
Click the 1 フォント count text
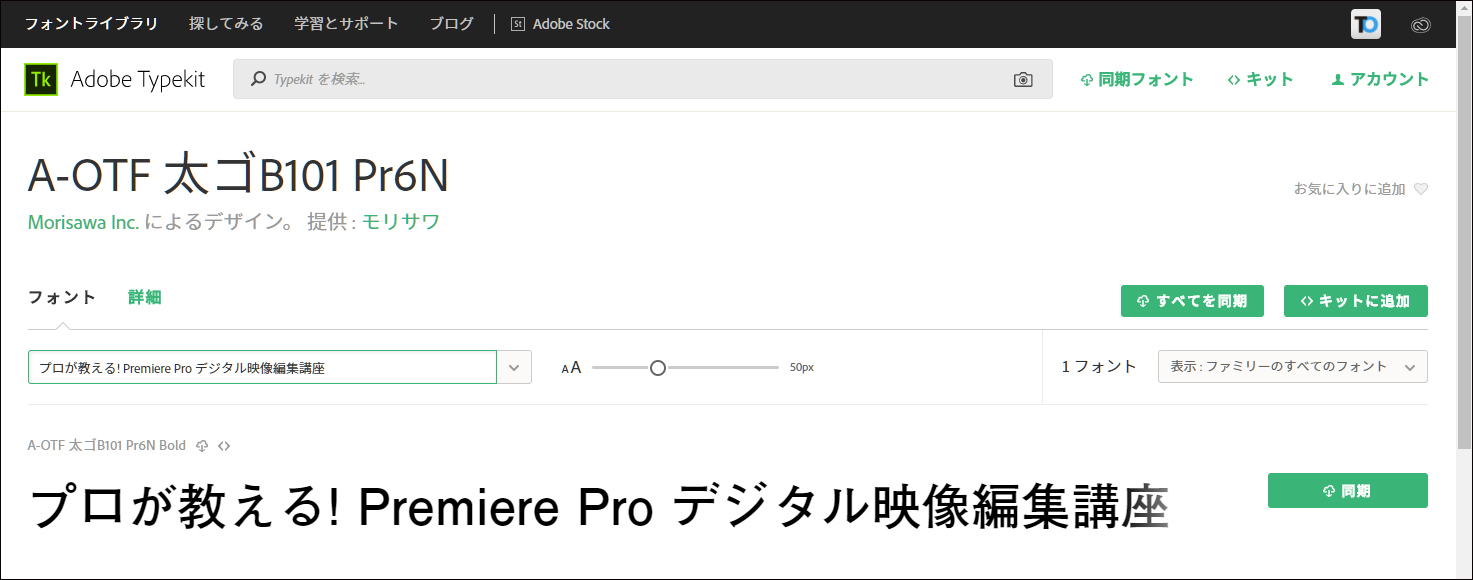click(1099, 367)
